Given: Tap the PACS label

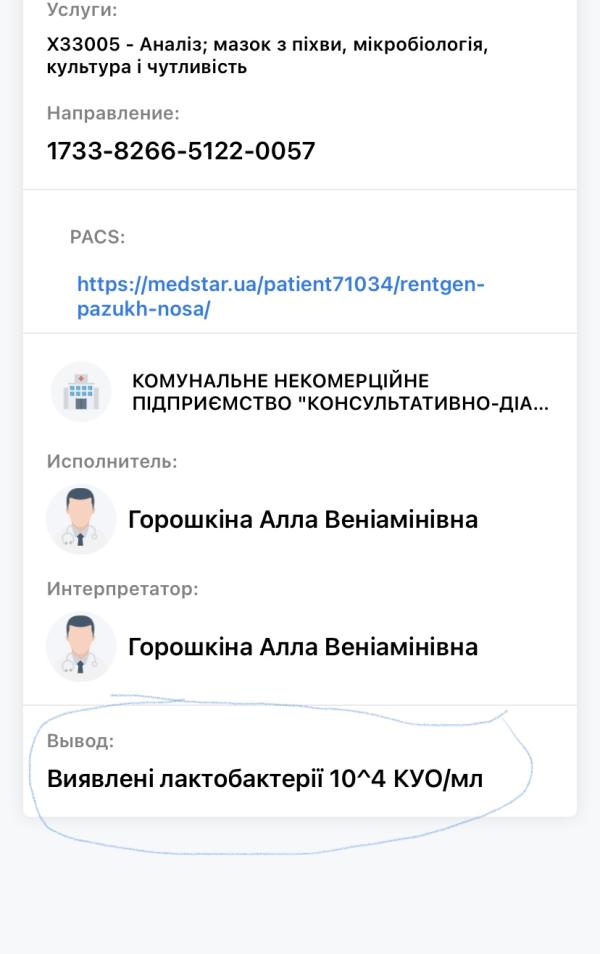Looking at the screenshot, I should coord(97,237).
